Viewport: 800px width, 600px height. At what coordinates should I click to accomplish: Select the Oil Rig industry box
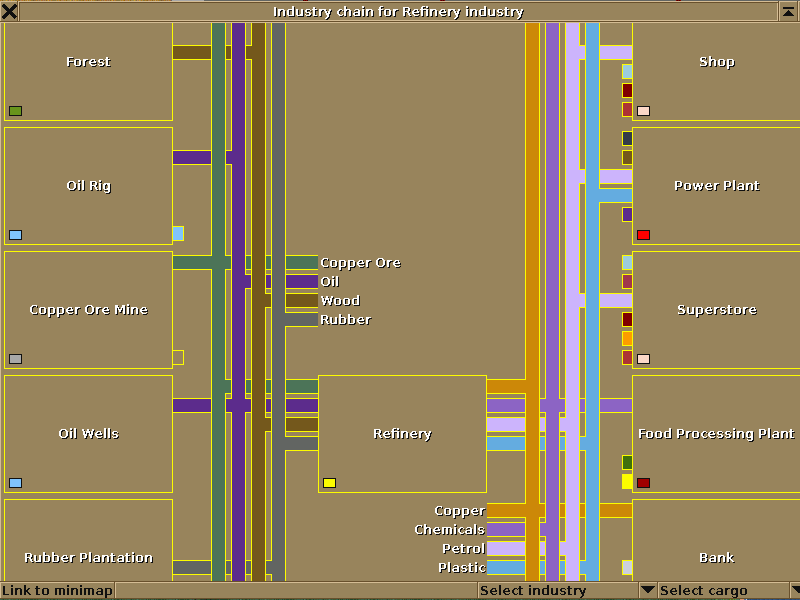(x=88, y=186)
